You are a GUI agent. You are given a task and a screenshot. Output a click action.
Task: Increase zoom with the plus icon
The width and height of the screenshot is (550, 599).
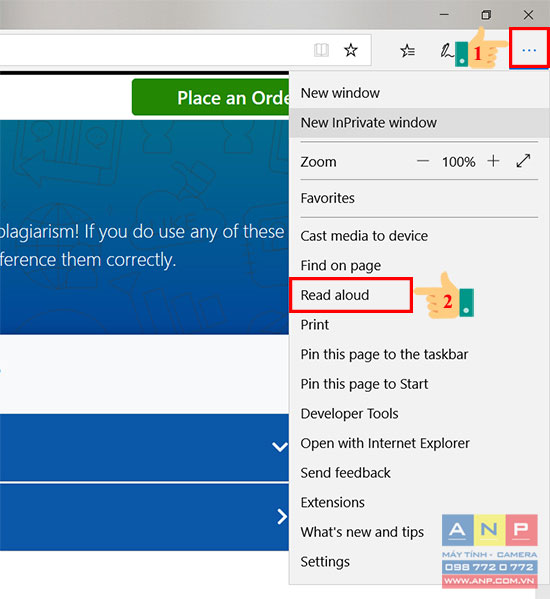coord(493,161)
